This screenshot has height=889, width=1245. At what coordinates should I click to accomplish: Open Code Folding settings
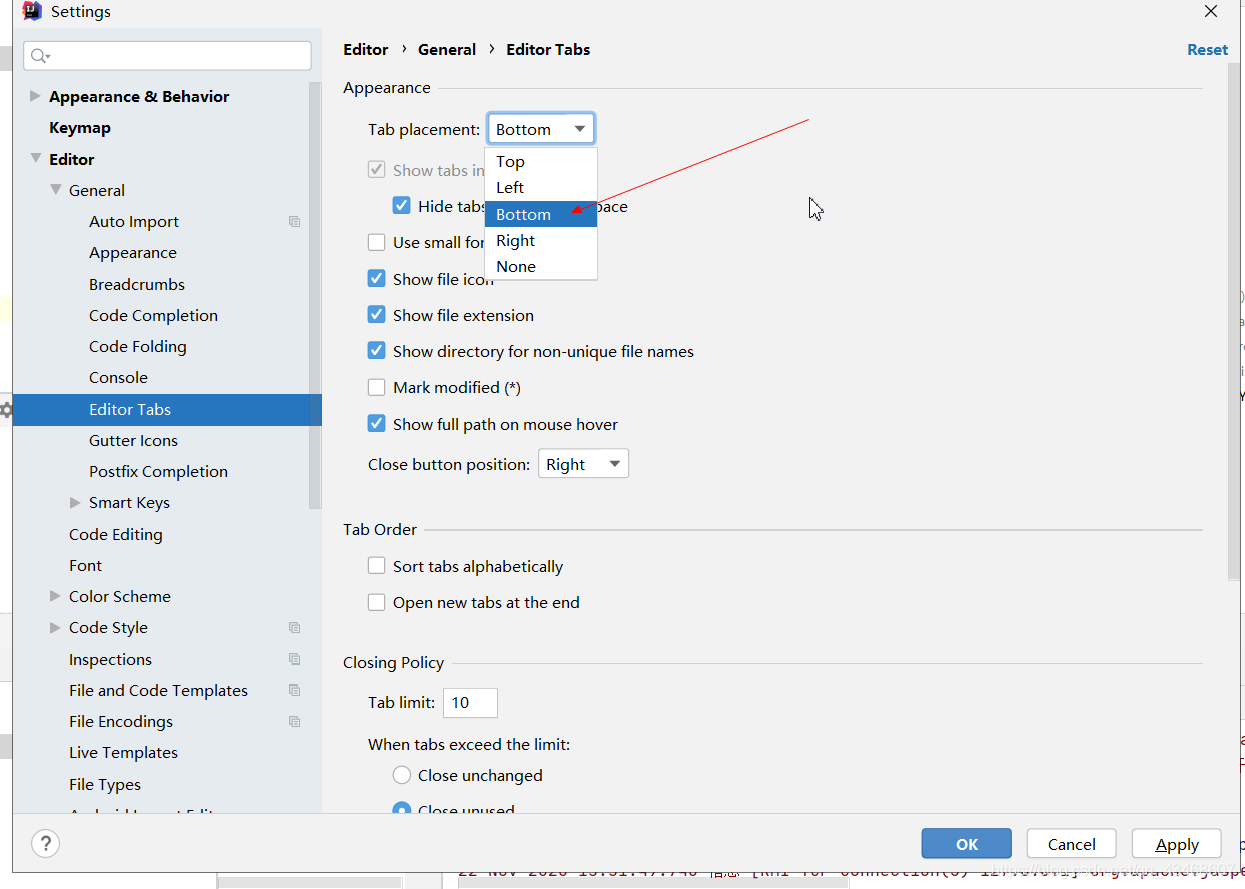point(138,346)
